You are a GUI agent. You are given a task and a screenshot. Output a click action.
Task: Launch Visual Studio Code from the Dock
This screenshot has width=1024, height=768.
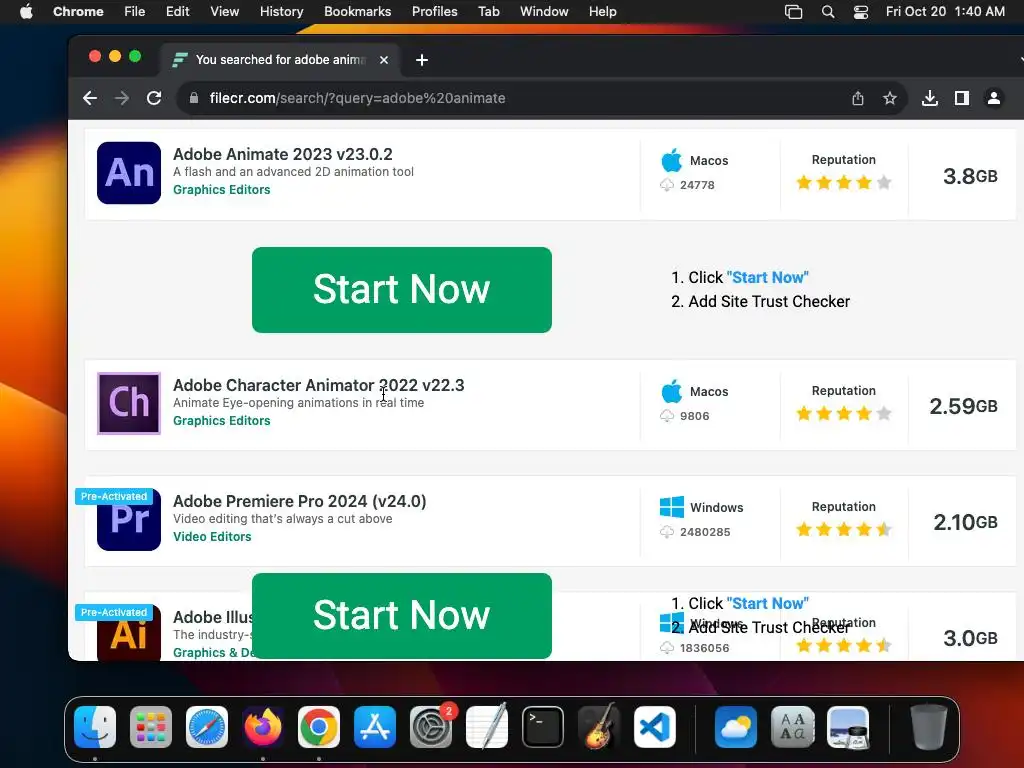tap(654, 727)
